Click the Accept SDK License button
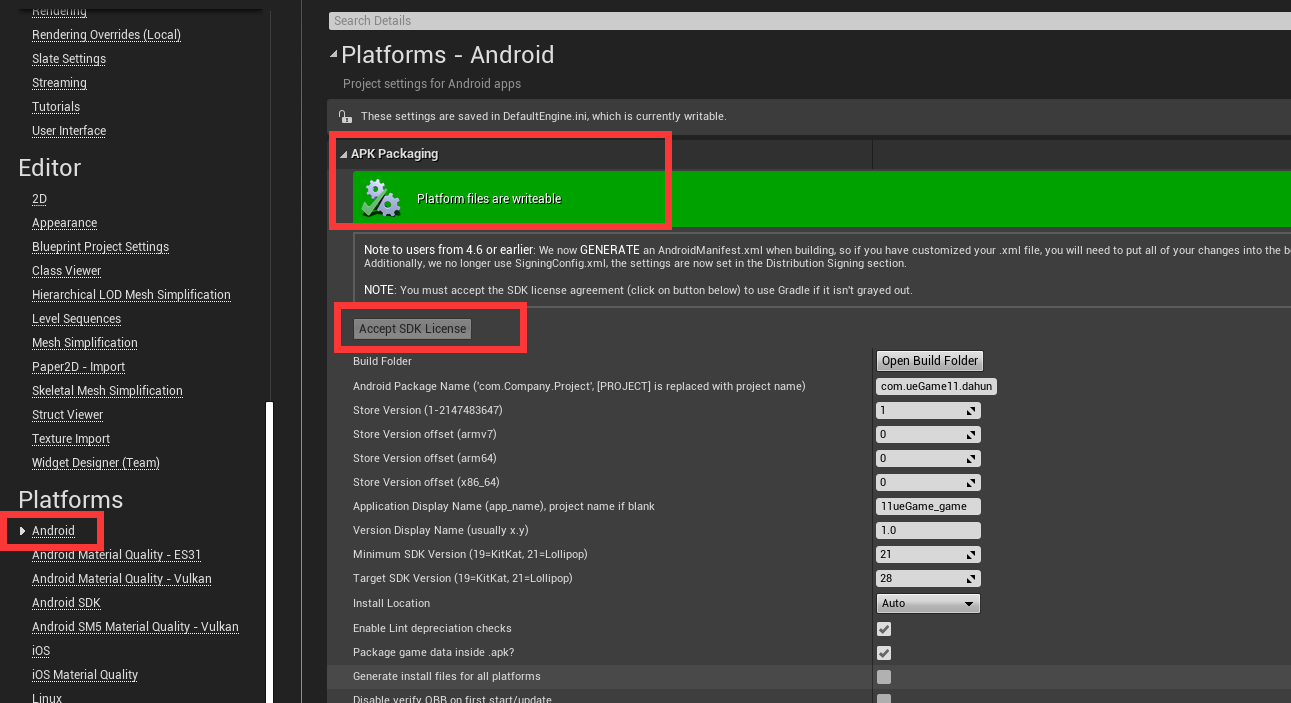The height and width of the screenshot is (703, 1291). tap(411, 327)
